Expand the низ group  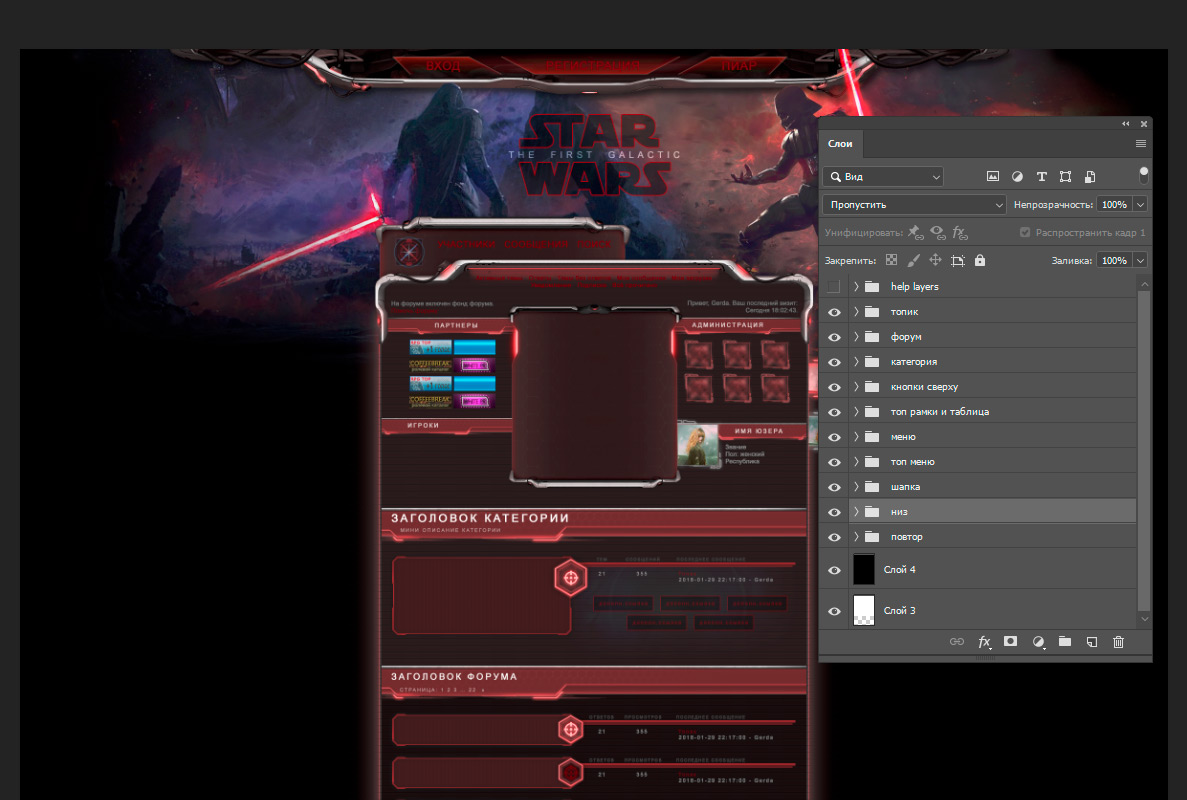(x=856, y=512)
